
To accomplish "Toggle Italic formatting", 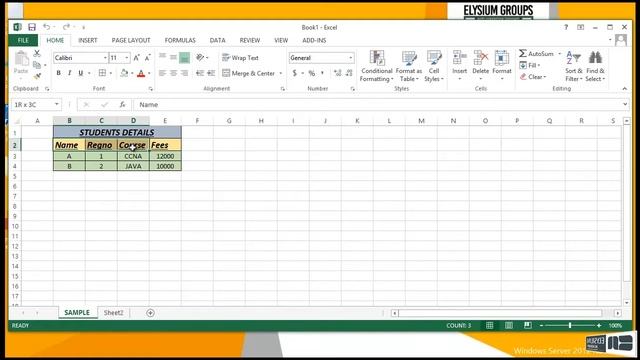I will point(69,73).
